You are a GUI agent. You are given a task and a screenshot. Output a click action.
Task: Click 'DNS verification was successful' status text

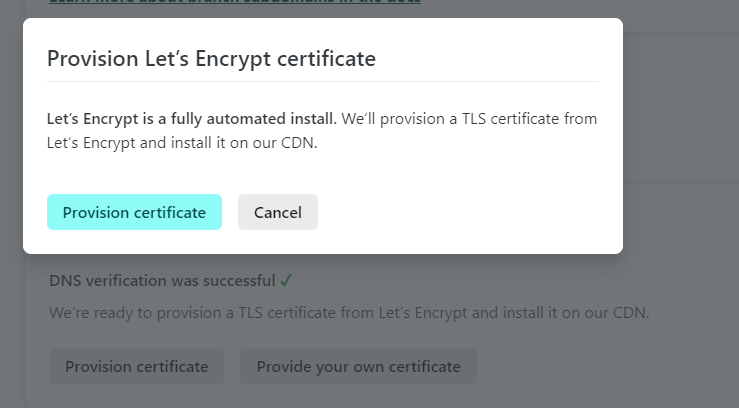[x=162, y=281]
